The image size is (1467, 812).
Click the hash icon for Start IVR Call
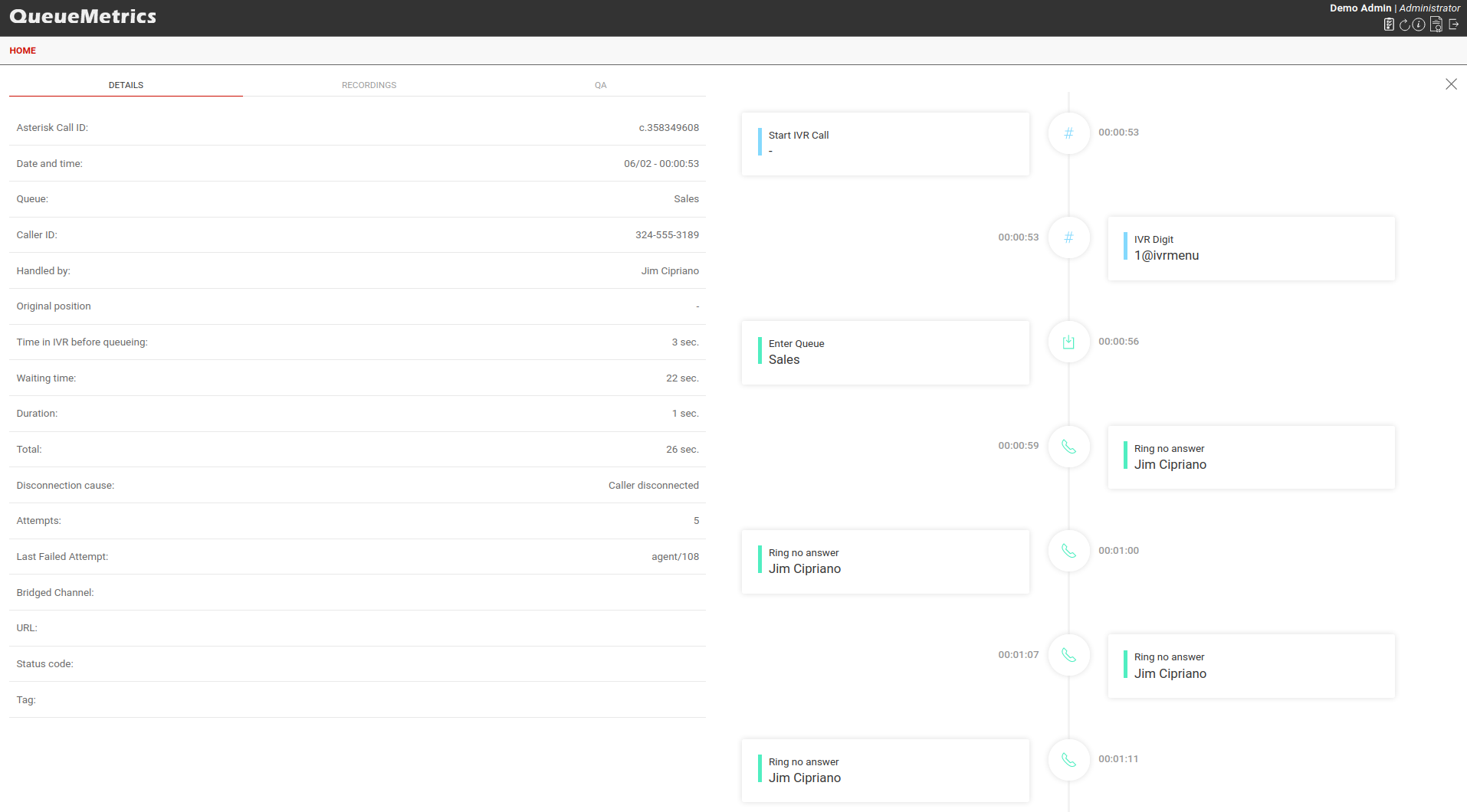pyautogui.click(x=1068, y=133)
